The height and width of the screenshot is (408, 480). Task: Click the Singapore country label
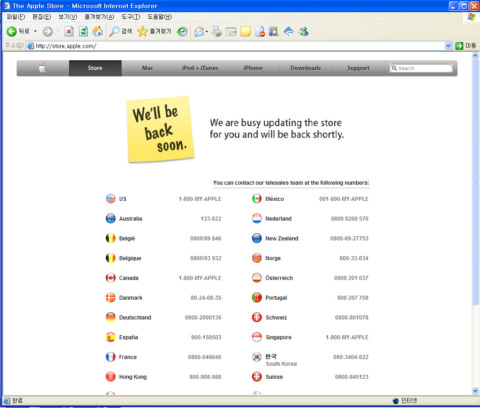pos(278,337)
